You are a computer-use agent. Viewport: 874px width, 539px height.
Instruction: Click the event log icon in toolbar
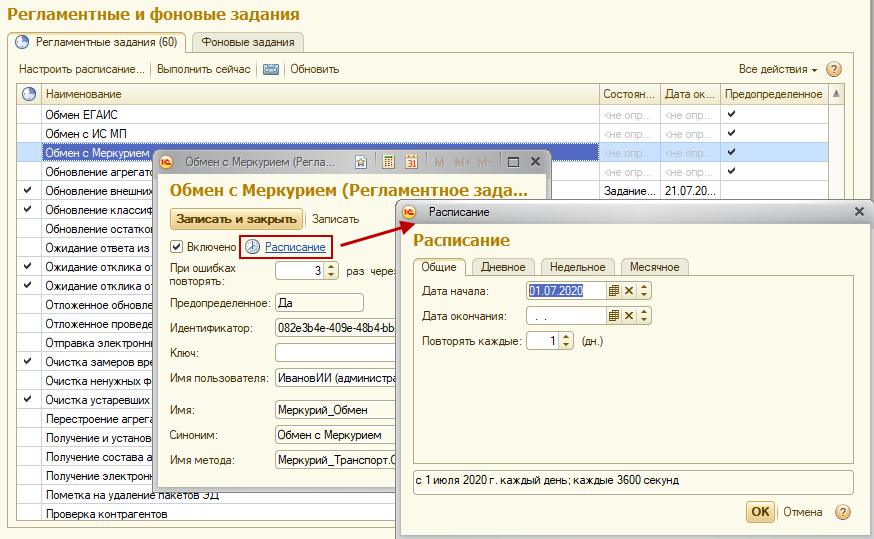271,69
